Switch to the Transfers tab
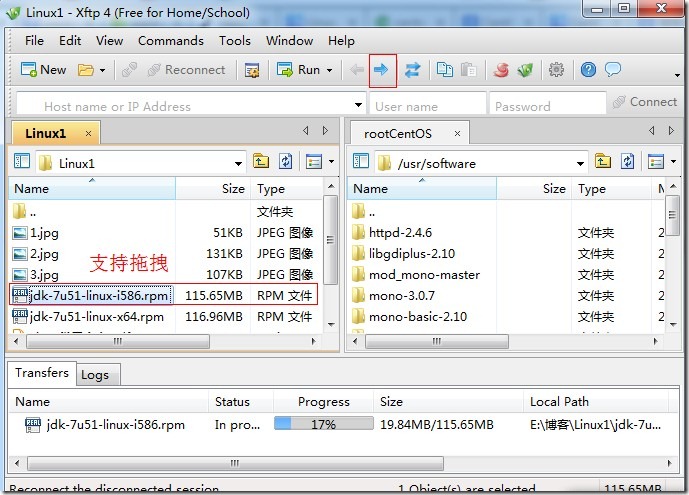 coord(42,373)
